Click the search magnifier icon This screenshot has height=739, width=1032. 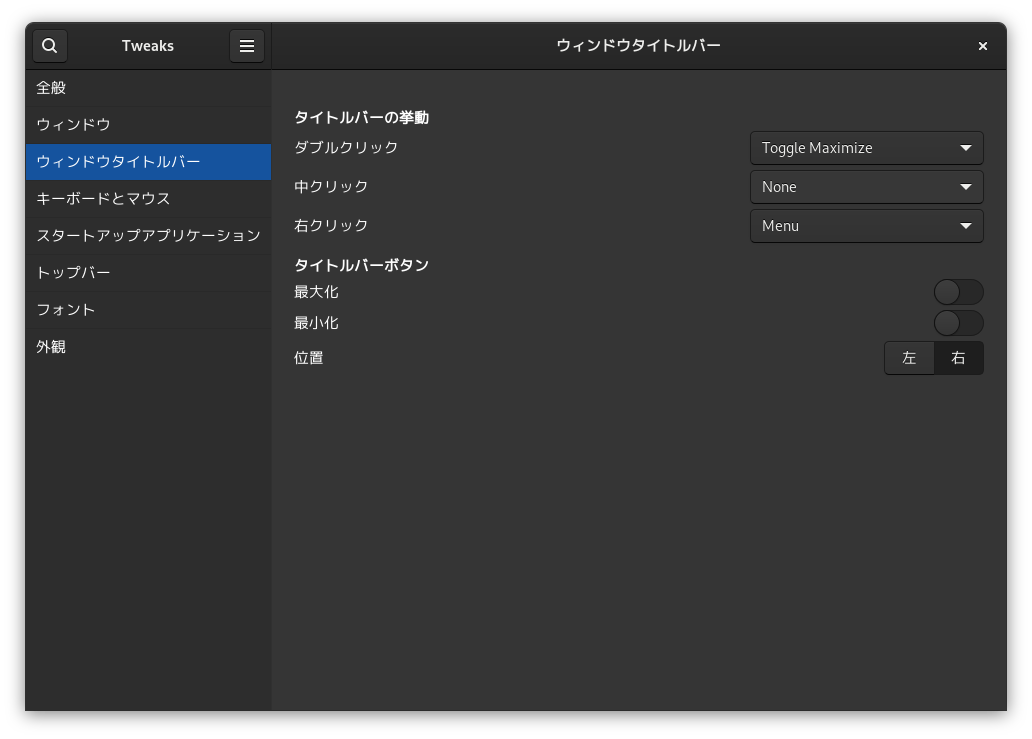50,46
